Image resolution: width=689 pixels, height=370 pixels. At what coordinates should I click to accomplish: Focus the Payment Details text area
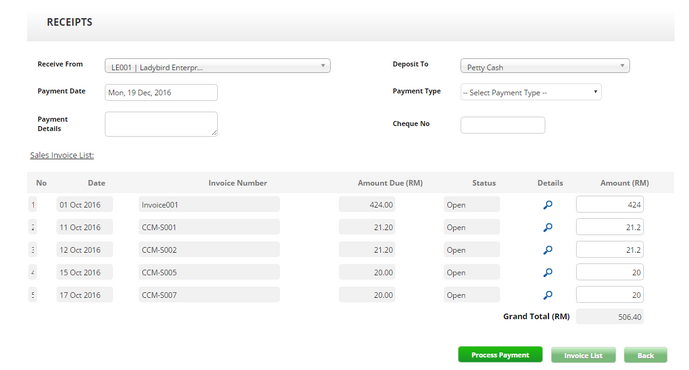tap(161, 124)
